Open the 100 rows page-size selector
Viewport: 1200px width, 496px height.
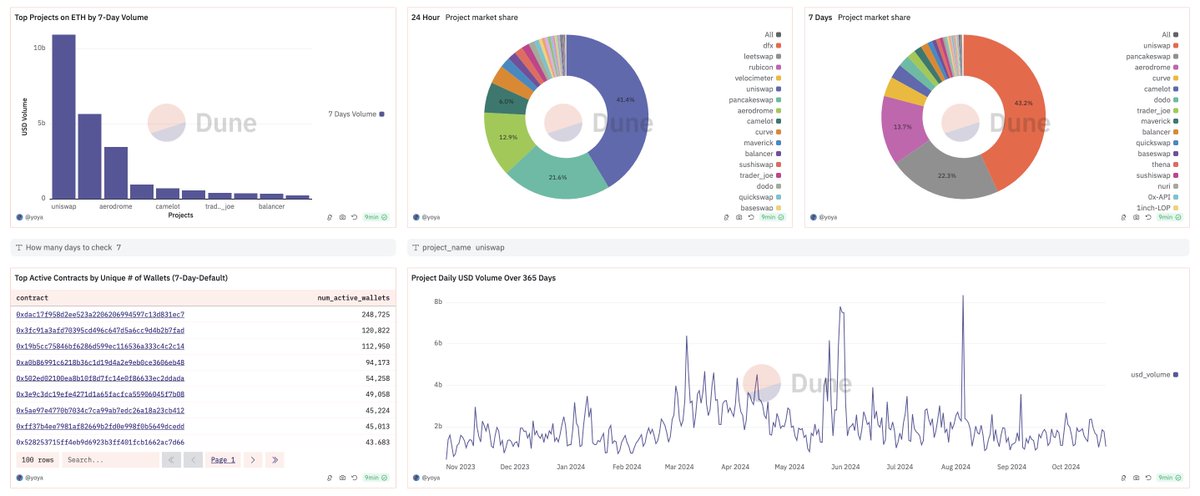38,460
